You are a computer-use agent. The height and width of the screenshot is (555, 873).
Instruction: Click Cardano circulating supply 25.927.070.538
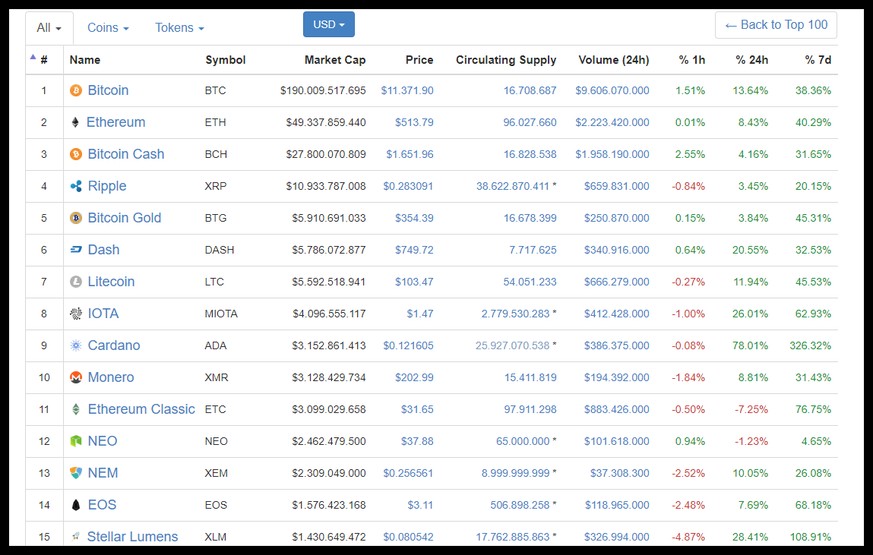pos(512,346)
